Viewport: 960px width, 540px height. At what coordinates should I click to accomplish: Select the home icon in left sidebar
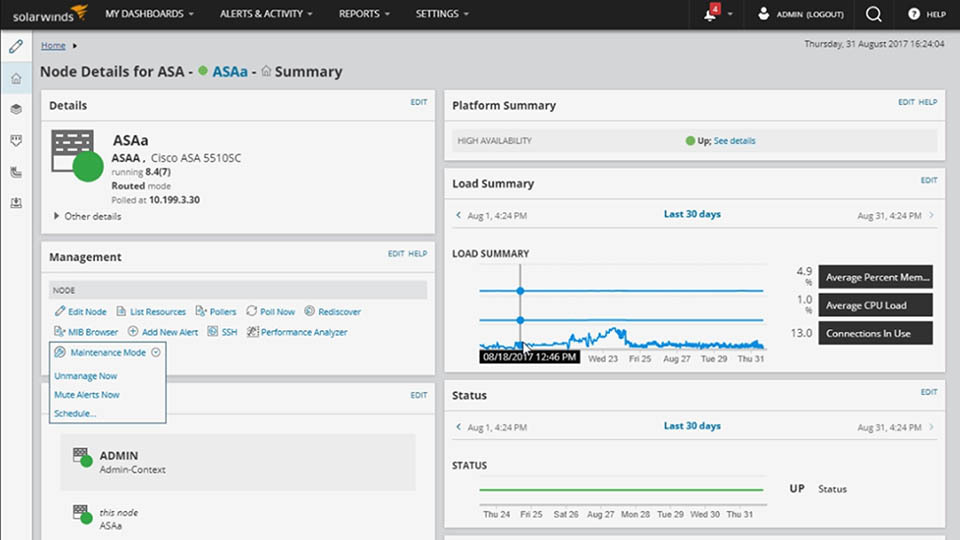(x=16, y=78)
